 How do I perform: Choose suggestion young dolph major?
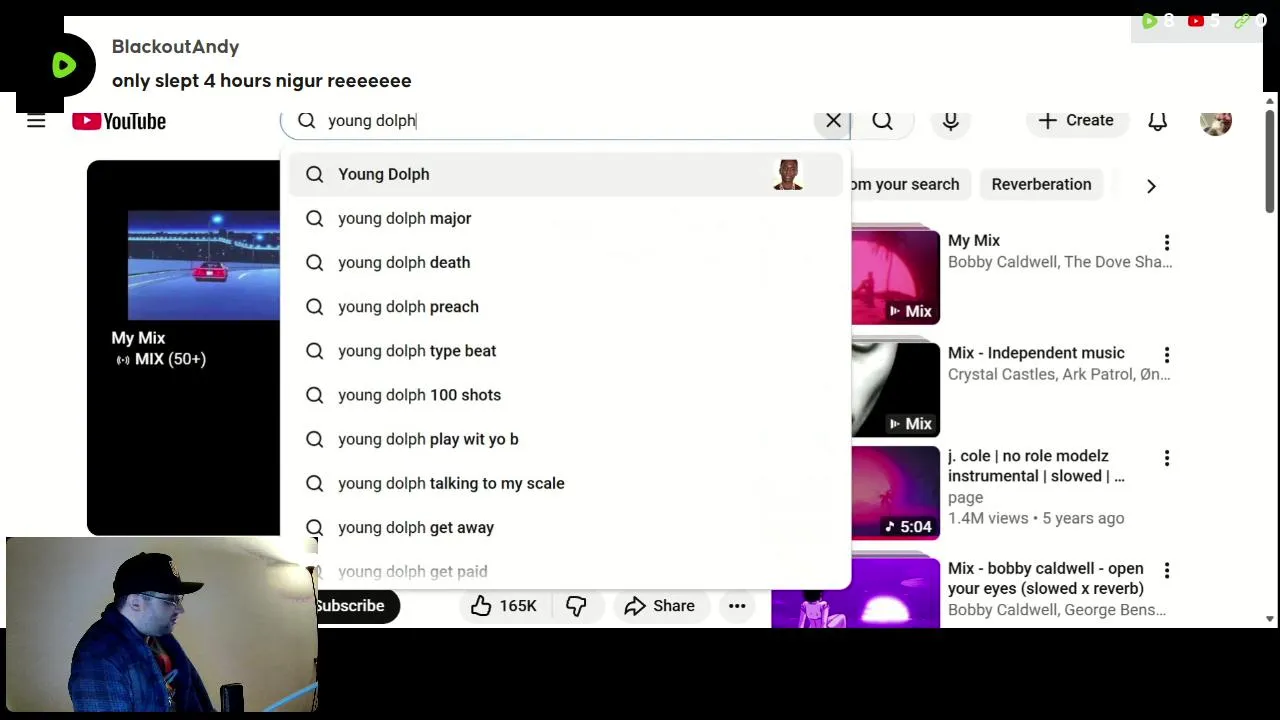point(566,218)
